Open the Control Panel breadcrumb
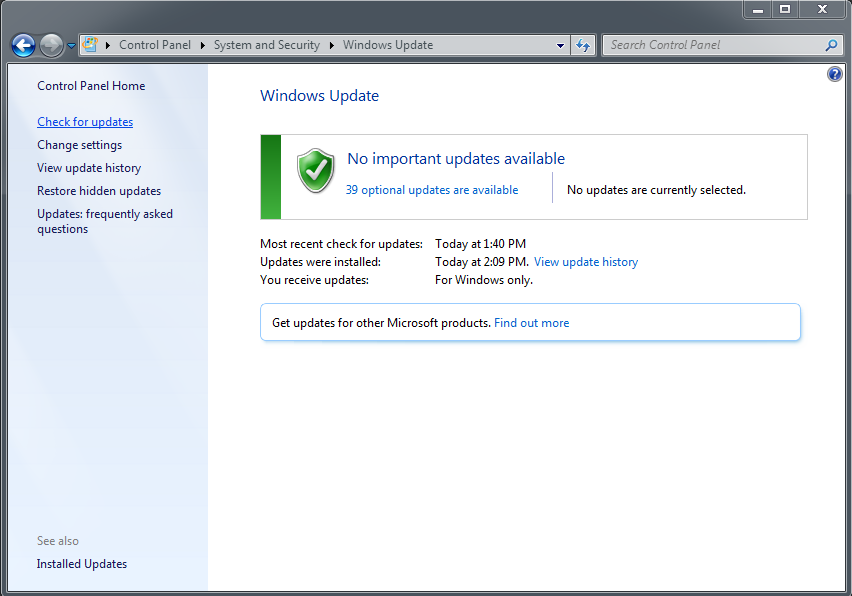The image size is (852, 596). (x=155, y=45)
